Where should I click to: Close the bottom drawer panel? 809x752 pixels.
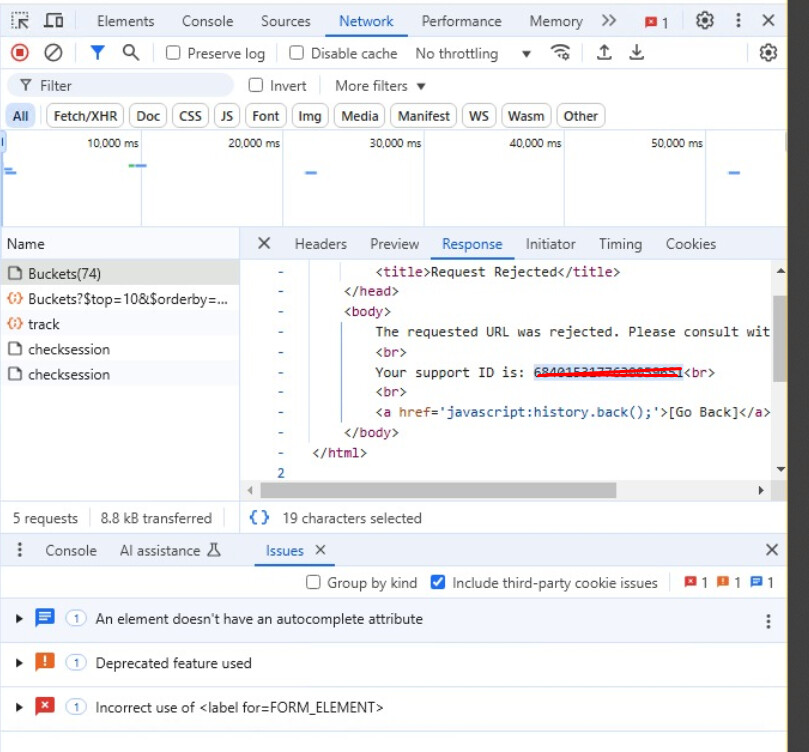click(x=772, y=550)
